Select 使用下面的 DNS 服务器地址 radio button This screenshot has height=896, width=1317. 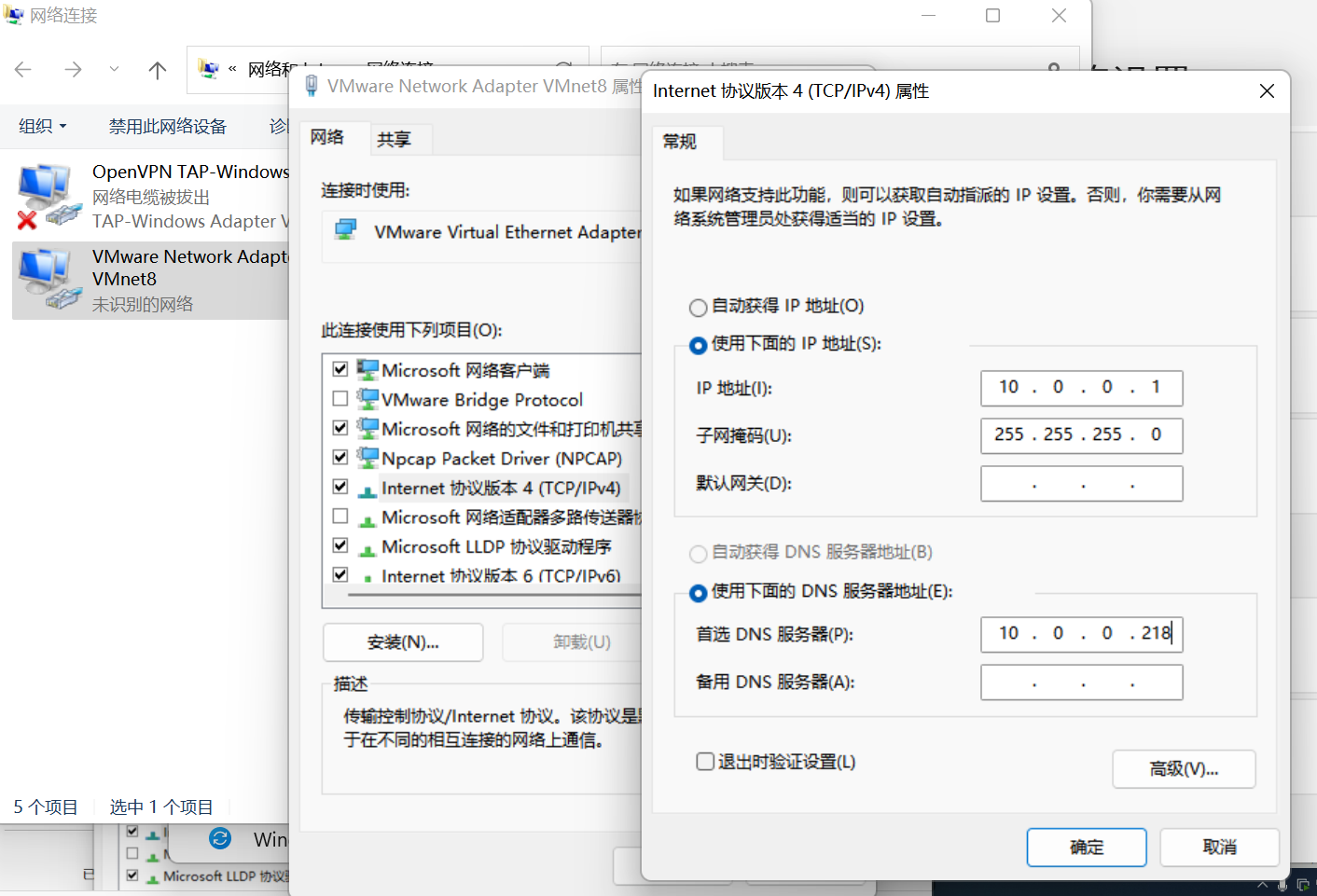click(x=698, y=593)
